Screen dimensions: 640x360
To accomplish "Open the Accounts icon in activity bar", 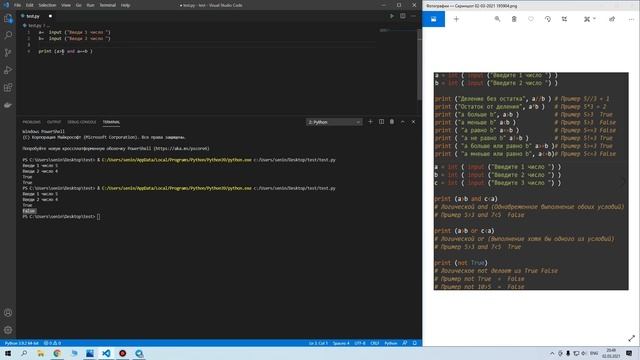I will 8,313.
